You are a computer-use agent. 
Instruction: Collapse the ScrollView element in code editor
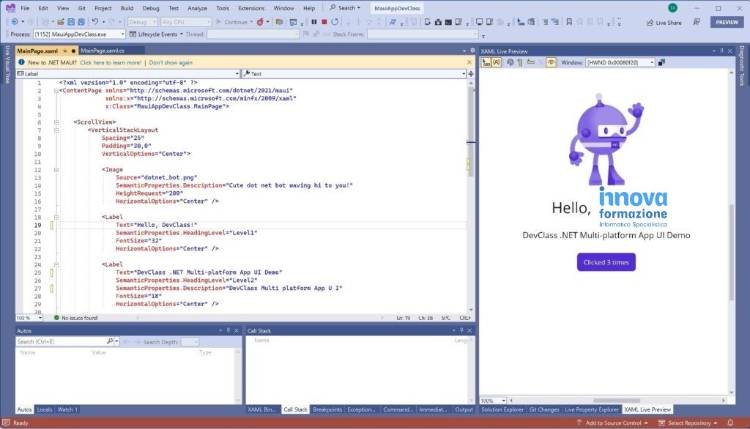point(55,122)
